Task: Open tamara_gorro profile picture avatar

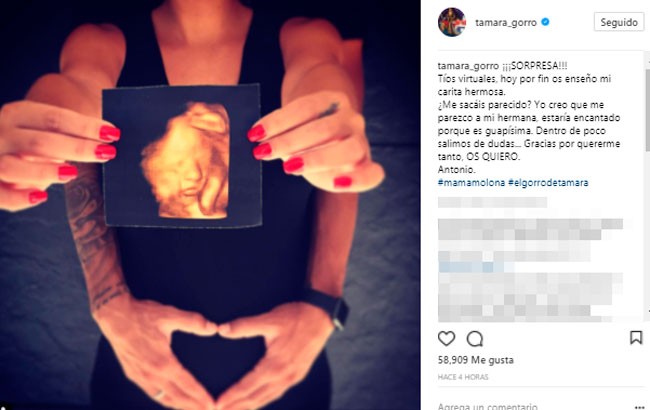Action: tap(452, 22)
